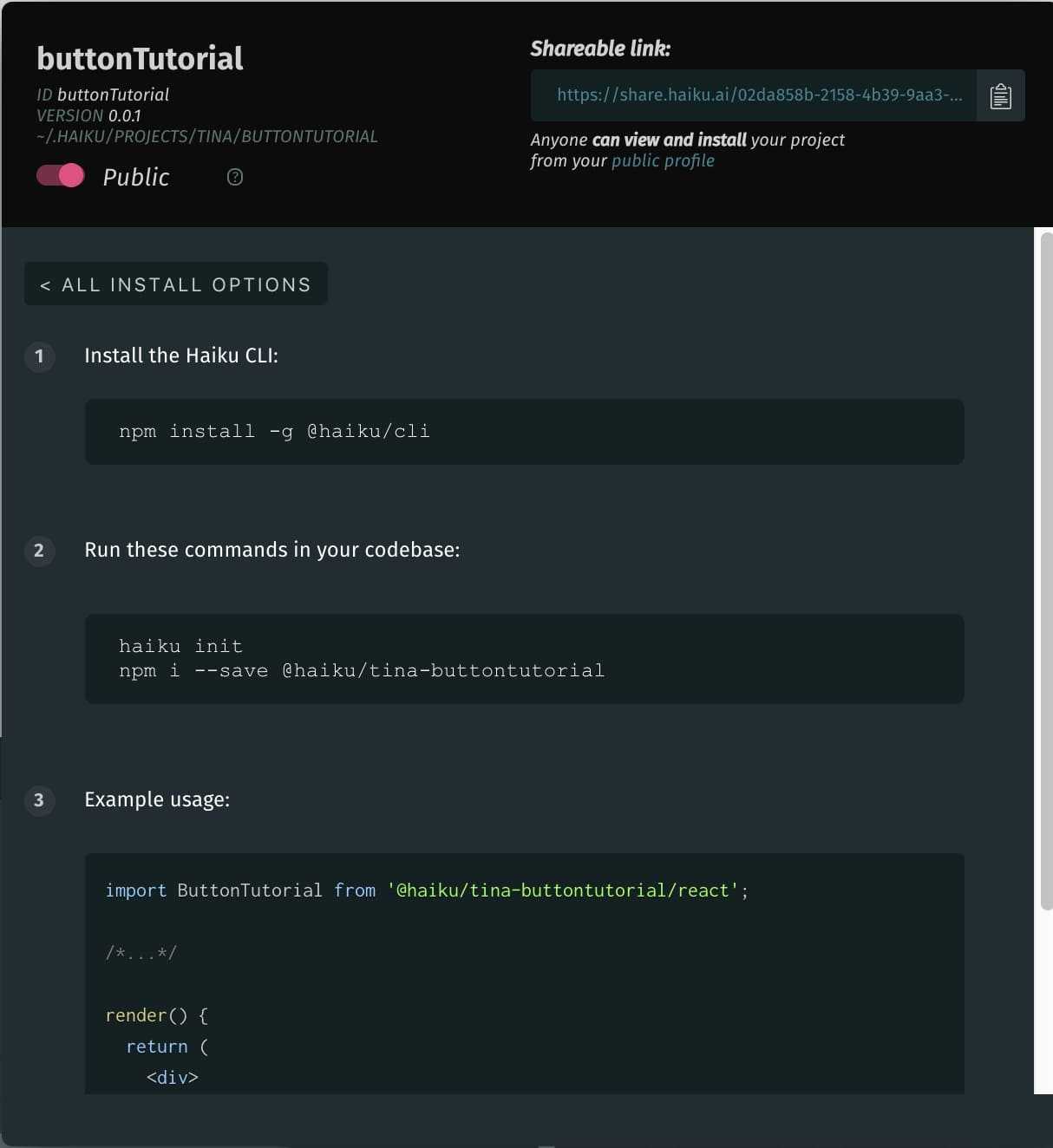1053x1148 pixels.
Task: Toggle the Public visibility switch
Action: click(x=60, y=176)
